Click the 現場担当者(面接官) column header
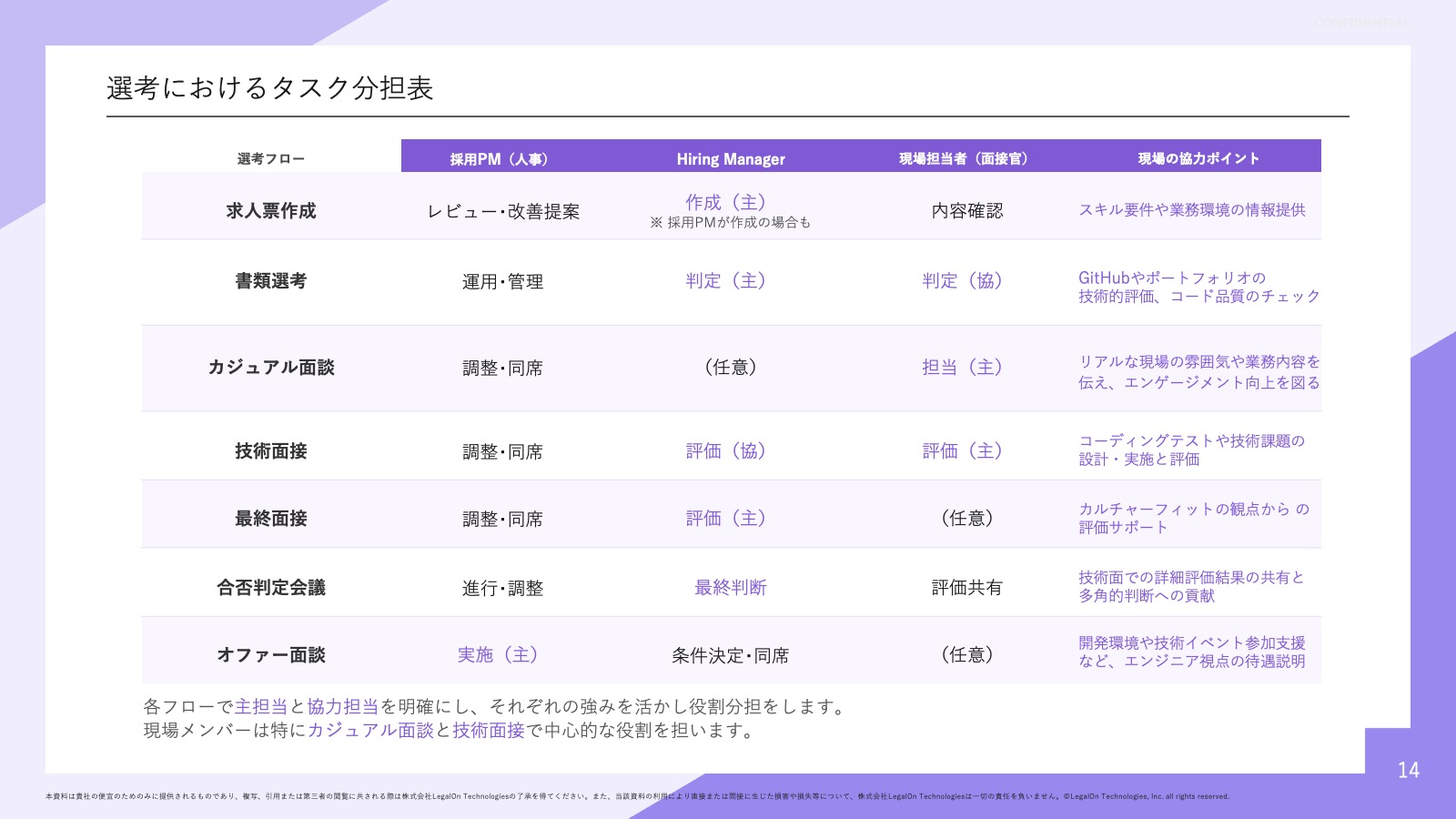Viewport: 1456px width, 819px height. pyautogui.click(x=965, y=159)
